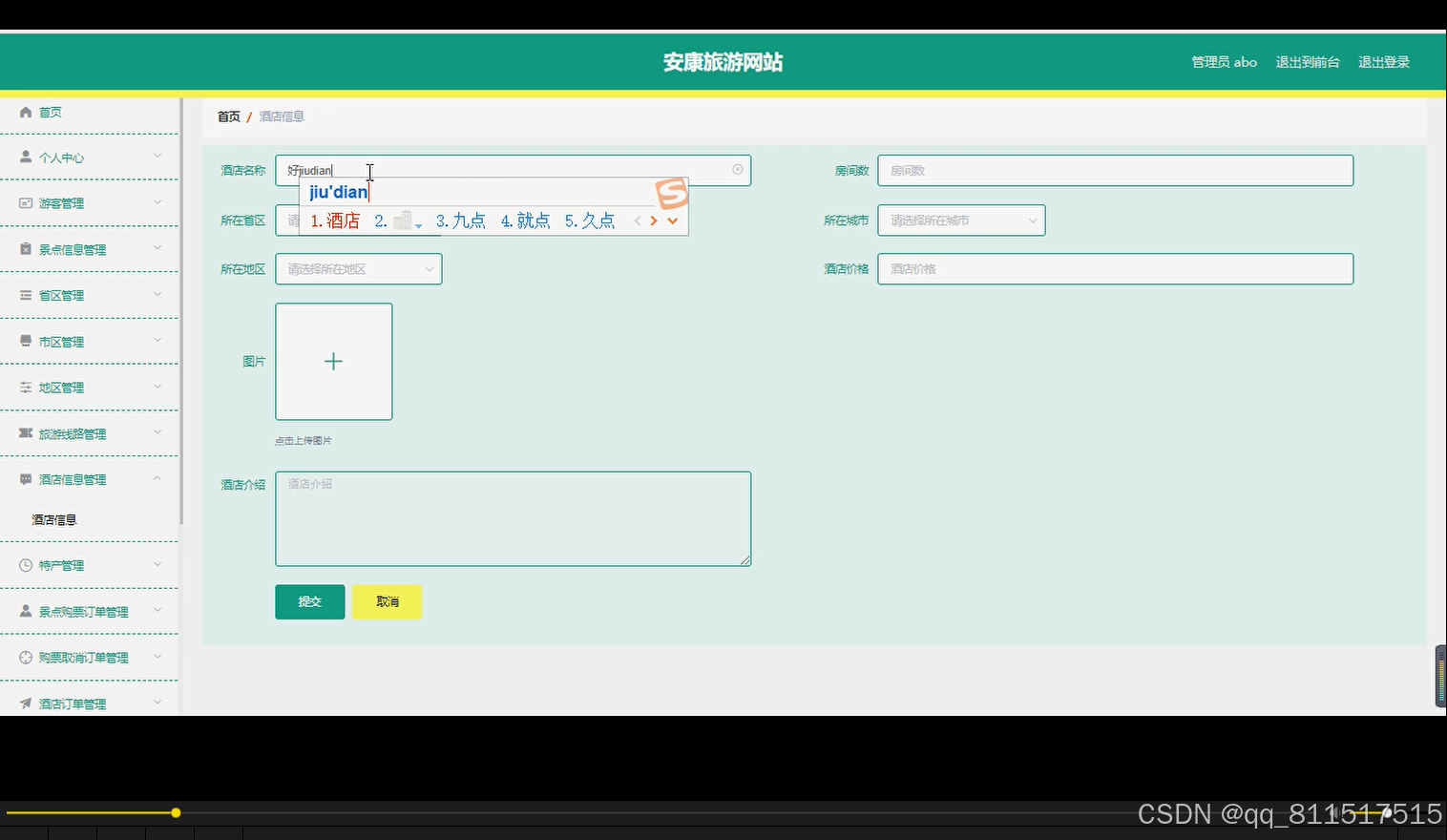
Task: Click the list icon beside 省区管理
Action: click(26, 295)
